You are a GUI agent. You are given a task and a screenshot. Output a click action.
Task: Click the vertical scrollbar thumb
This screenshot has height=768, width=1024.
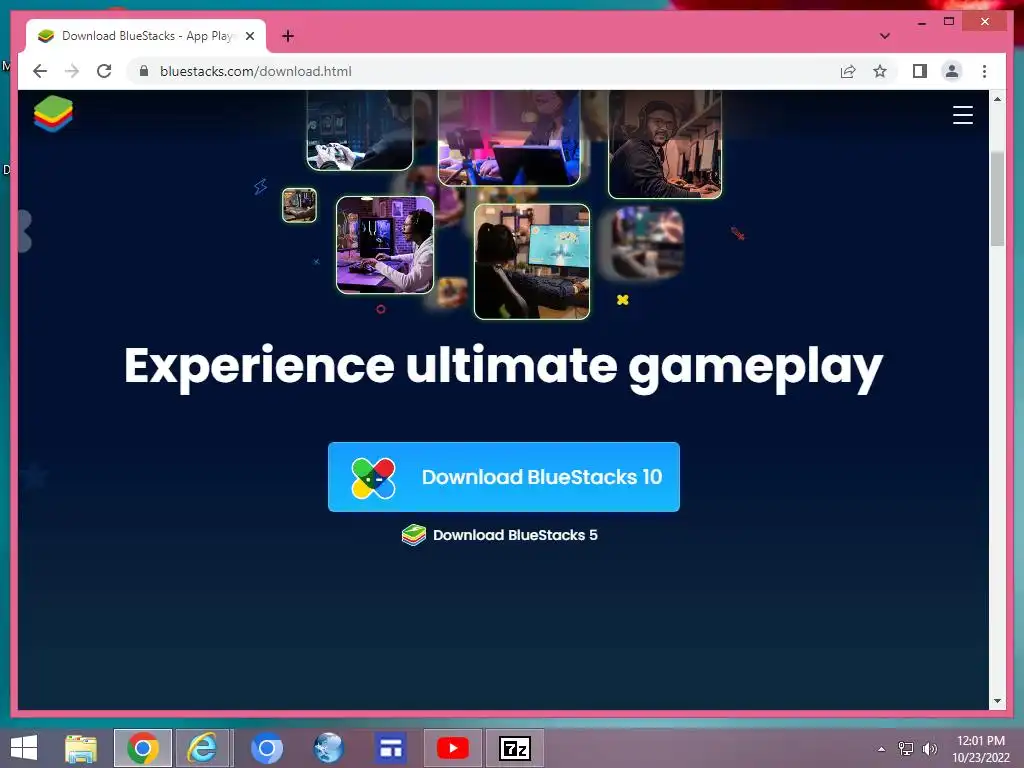[x=997, y=199]
